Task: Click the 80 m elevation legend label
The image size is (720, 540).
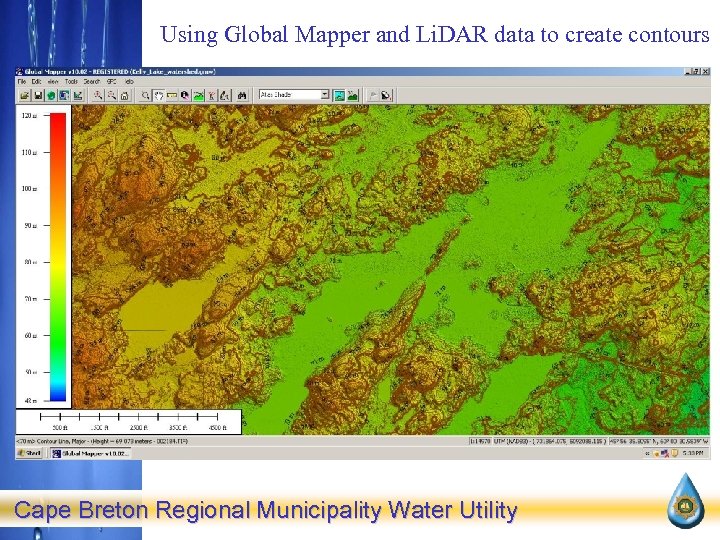Action: click(x=30, y=262)
